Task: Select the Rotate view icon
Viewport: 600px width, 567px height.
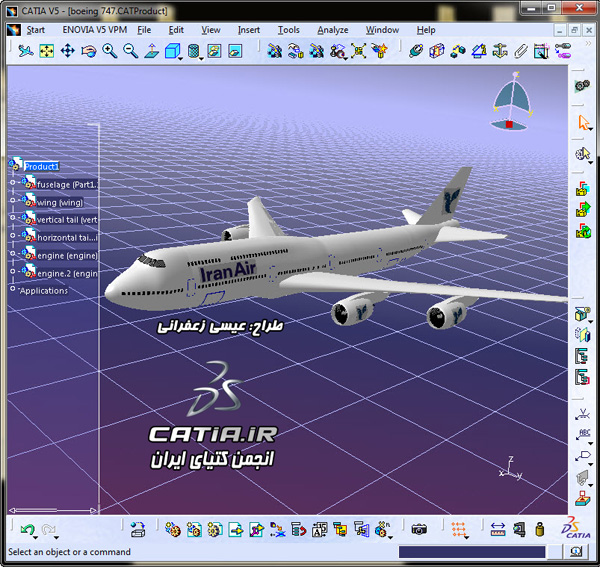Action: point(88,51)
